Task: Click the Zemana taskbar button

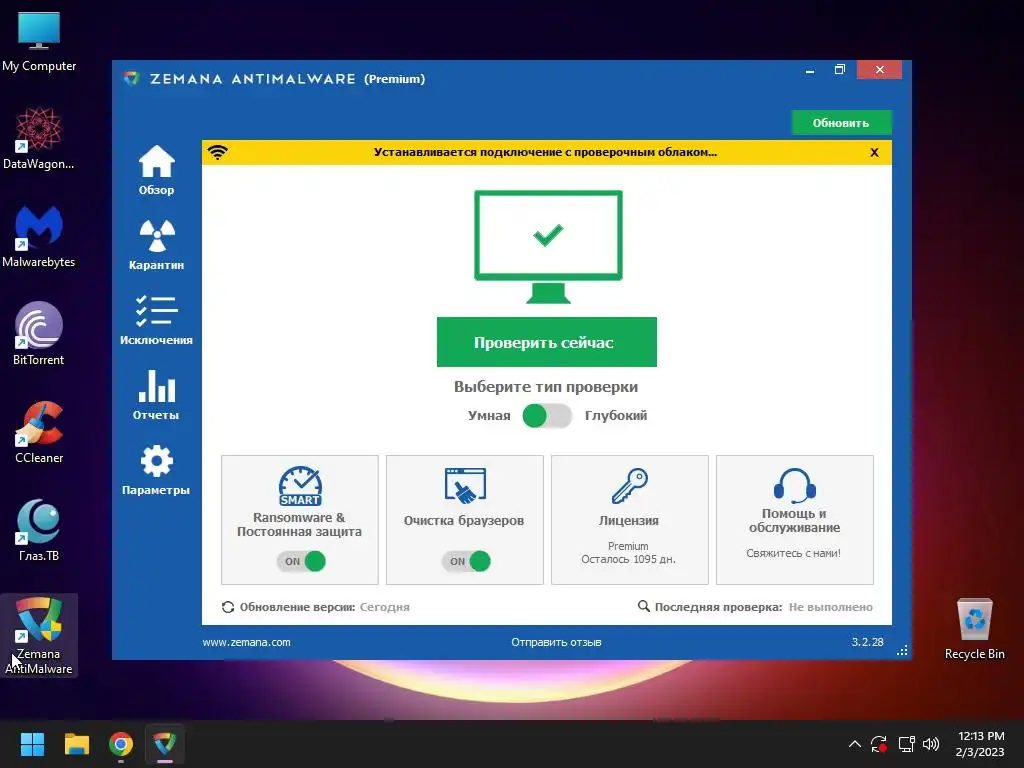Action: click(x=165, y=744)
